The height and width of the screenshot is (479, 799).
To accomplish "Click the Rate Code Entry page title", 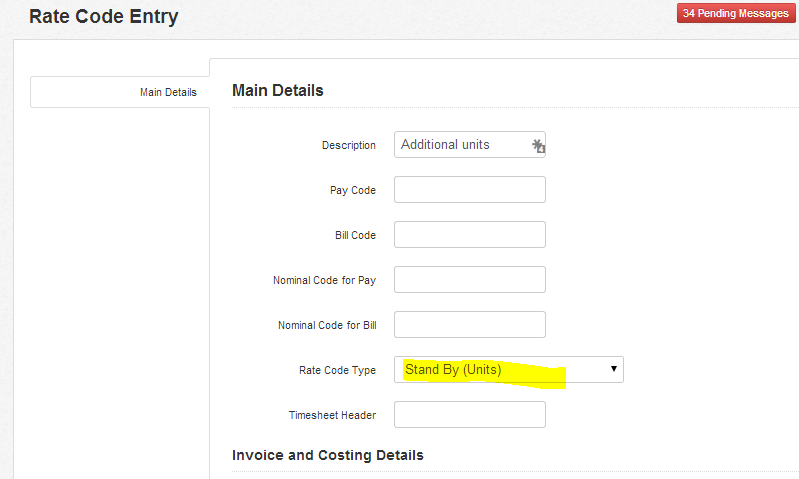I will click(x=103, y=16).
